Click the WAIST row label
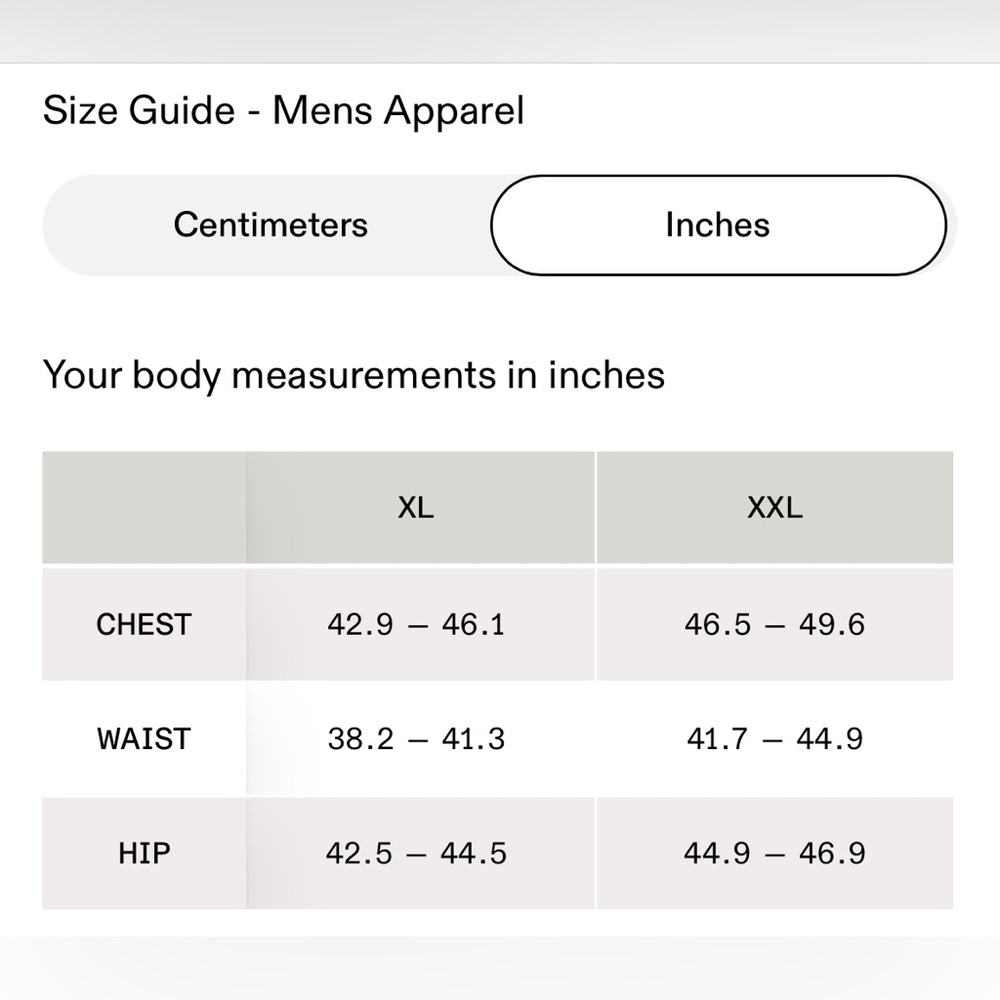This screenshot has width=1000, height=1000. tap(144, 739)
